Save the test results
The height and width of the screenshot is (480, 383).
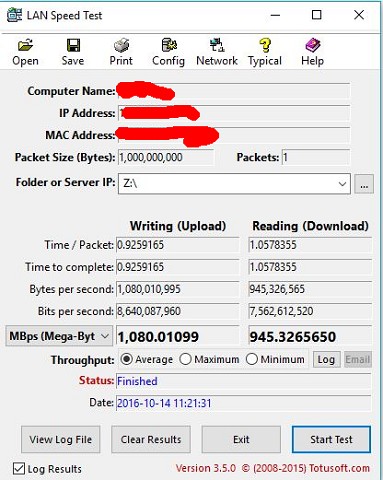[x=73, y=52]
